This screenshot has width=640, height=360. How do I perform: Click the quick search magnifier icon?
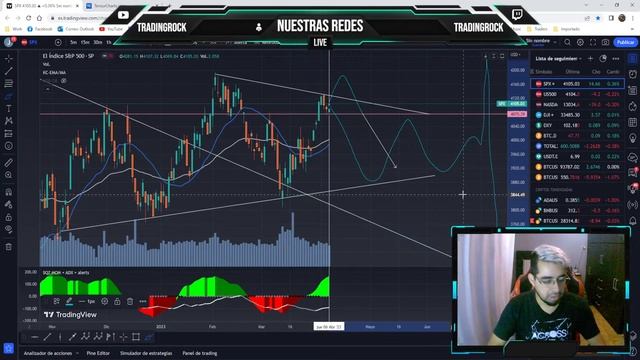tap(567, 42)
